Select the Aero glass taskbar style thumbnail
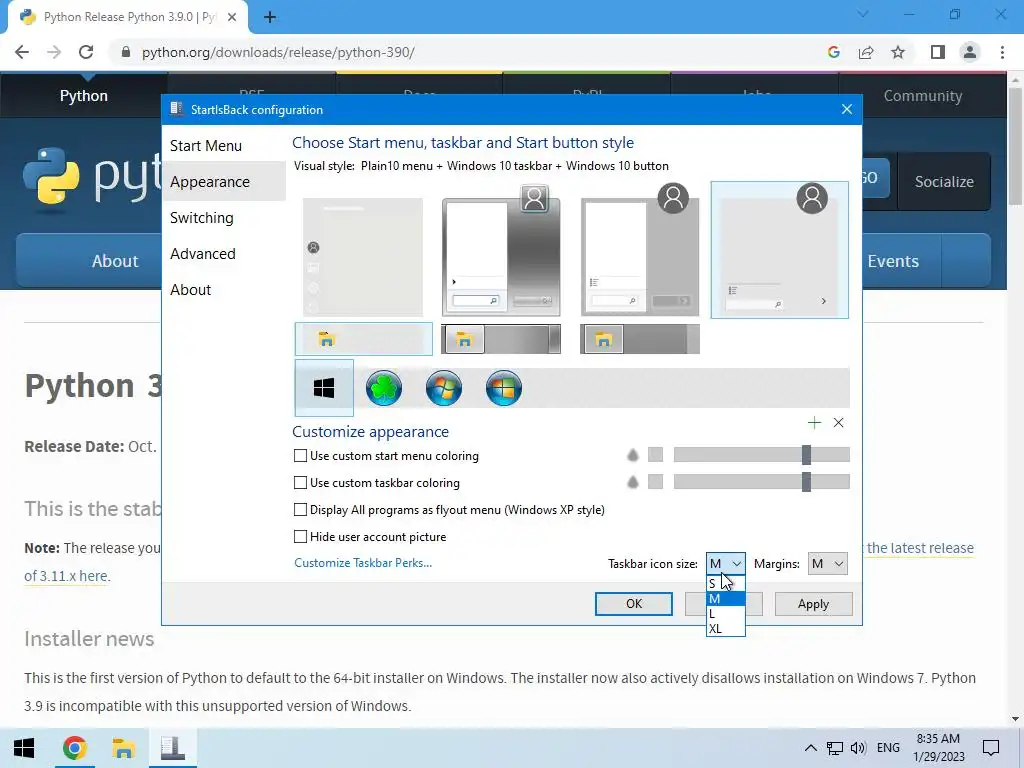This screenshot has height=768, width=1024. [x=501, y=340]
